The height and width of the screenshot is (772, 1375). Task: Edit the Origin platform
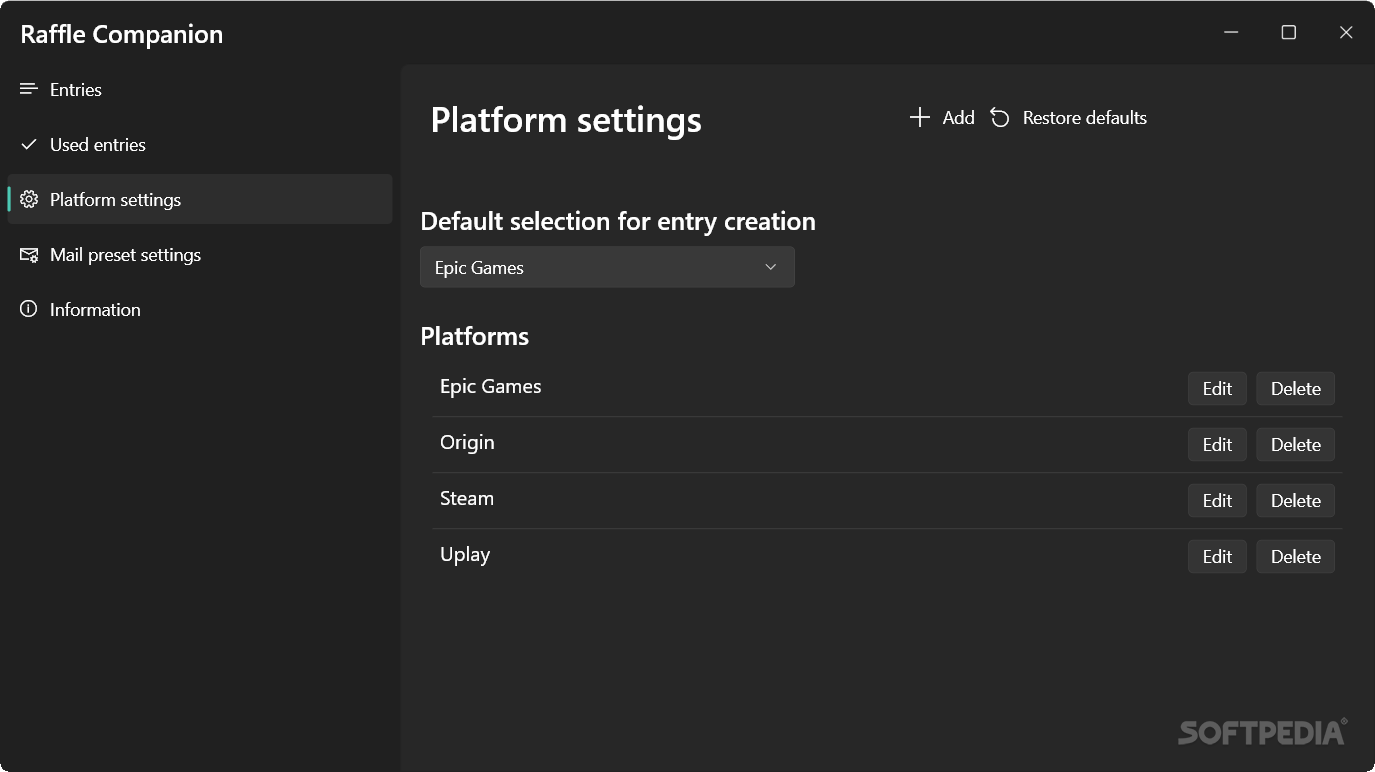click(x=1217, y=444)
